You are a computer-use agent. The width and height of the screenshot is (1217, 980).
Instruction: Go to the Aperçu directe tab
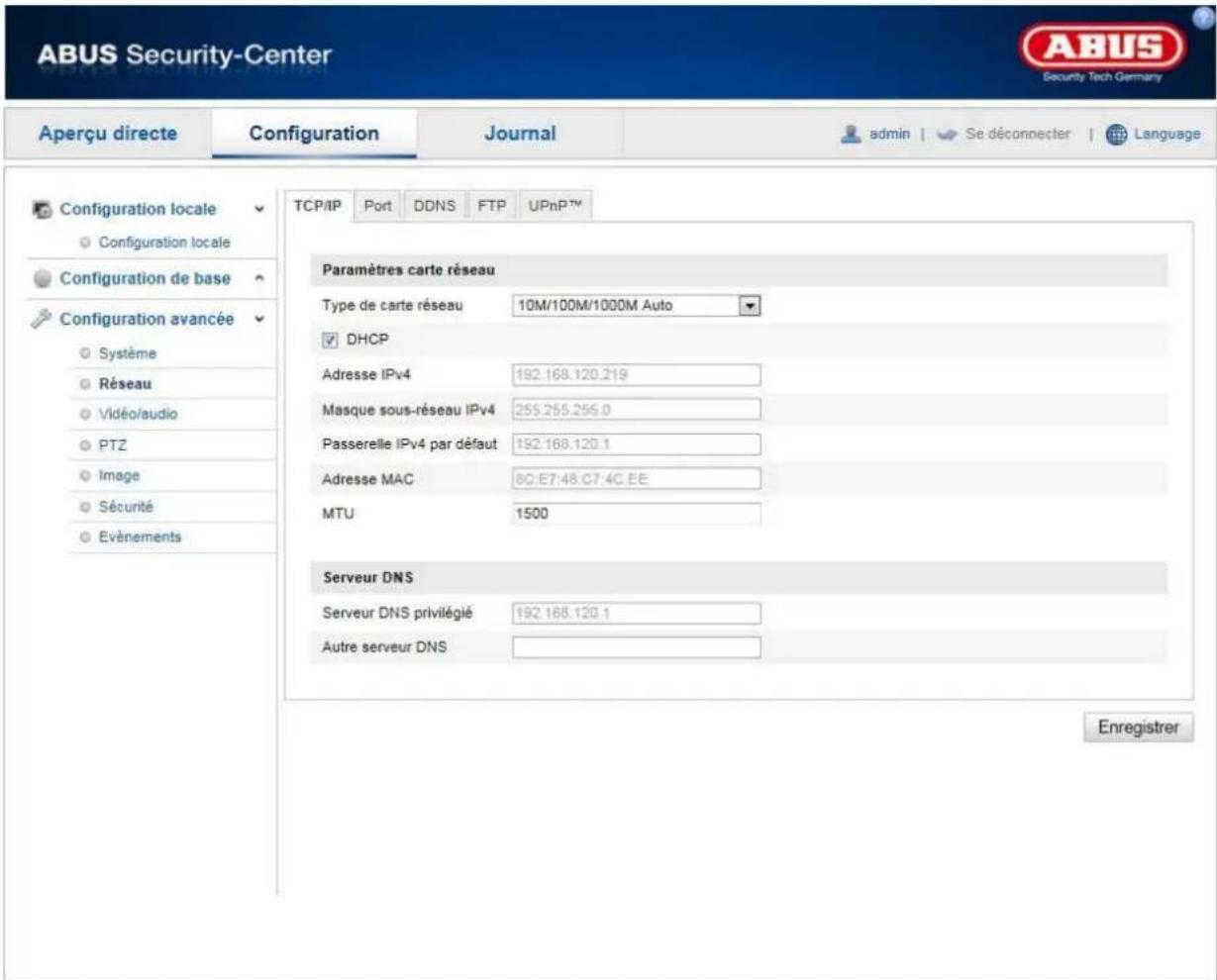tap(108, 133)
